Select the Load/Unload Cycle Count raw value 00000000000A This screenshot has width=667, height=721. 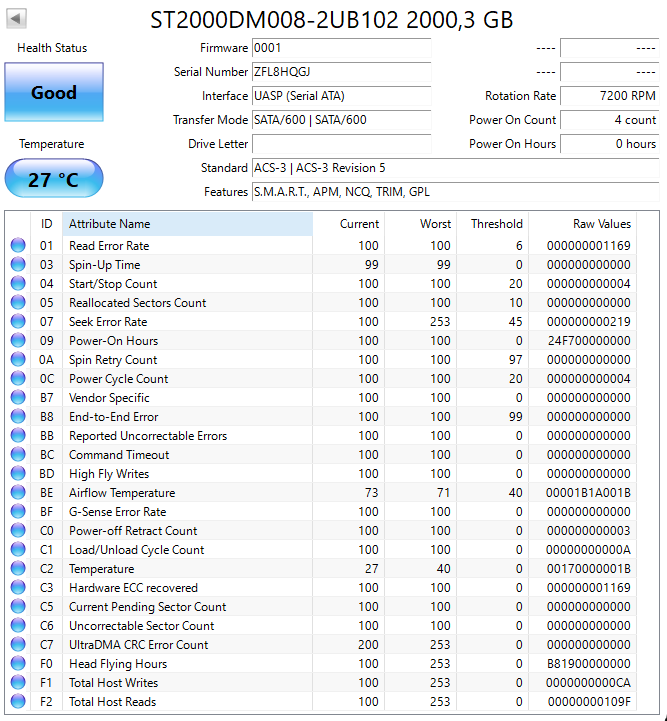click(x=588, y=549)
